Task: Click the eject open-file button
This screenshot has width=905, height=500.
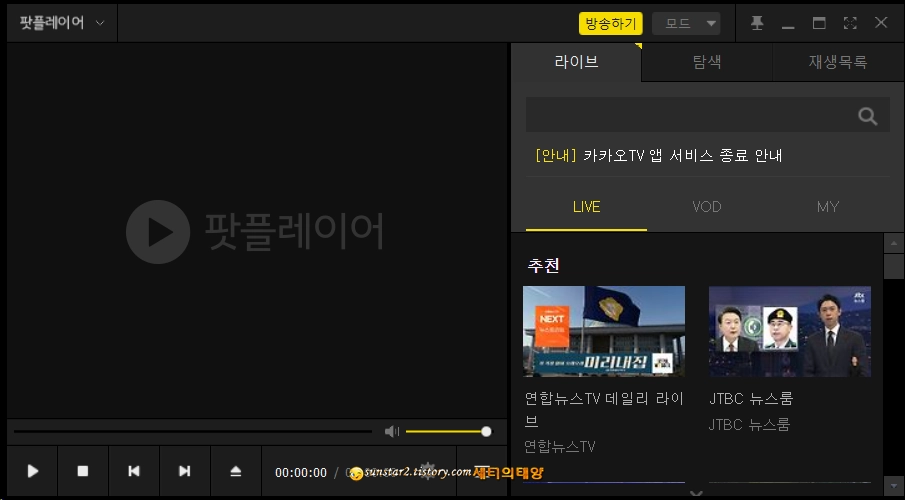Action: pos(235,471)
